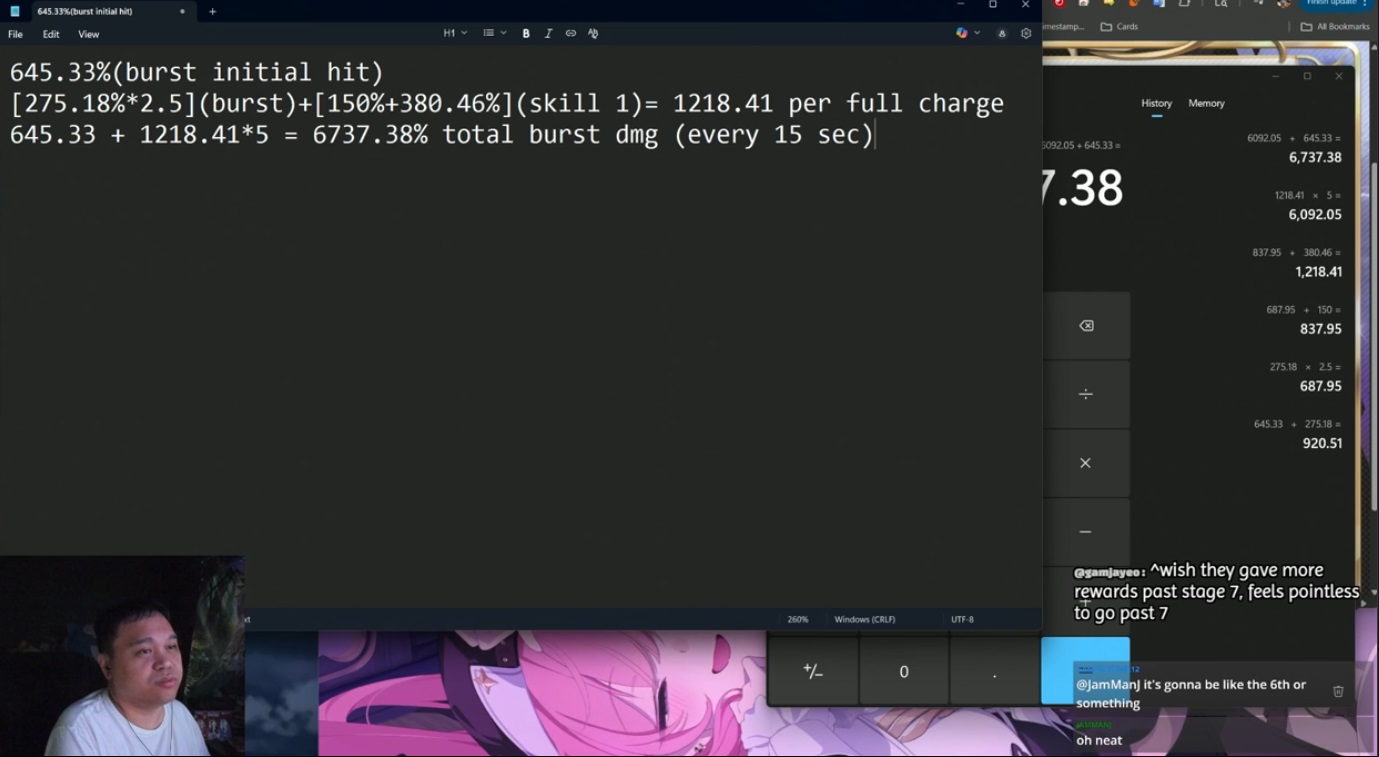The width and height of the screenshot is (1379, 757).
Task: Open the All Bookmarks folder
Action: point(1335,26)
